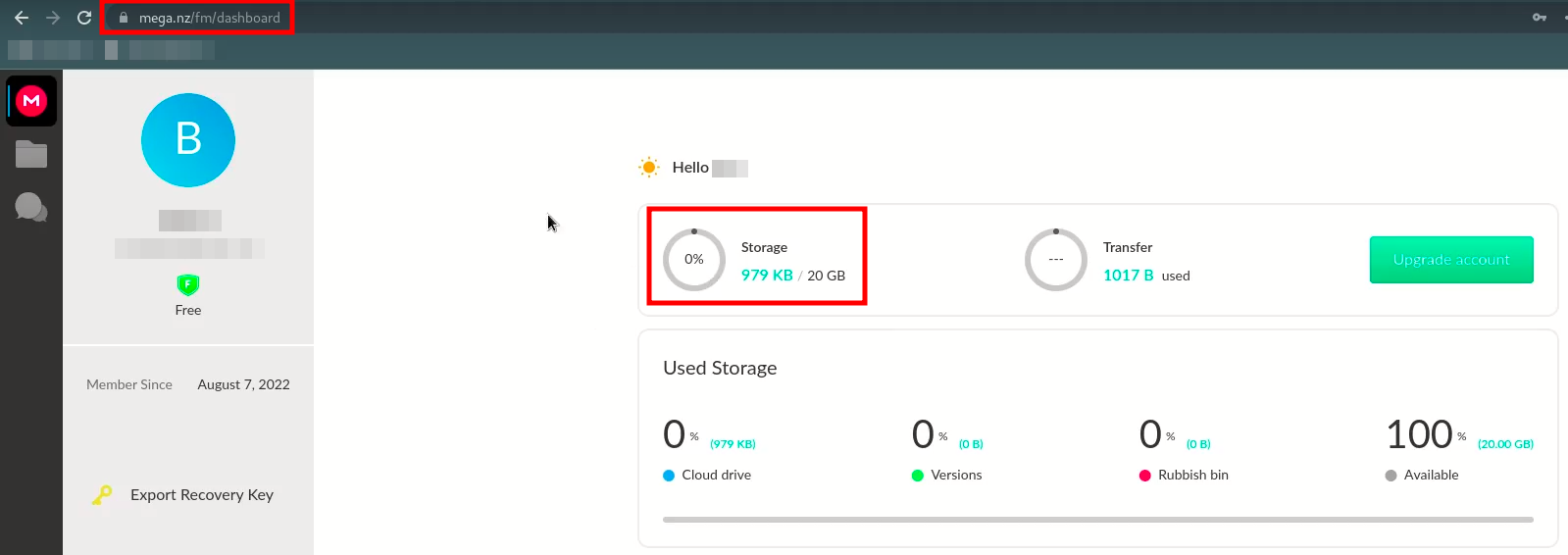Click the blue Cloud drive dot
The height and width of the screenshot is (555, 1568).
(x=669, y=476)
